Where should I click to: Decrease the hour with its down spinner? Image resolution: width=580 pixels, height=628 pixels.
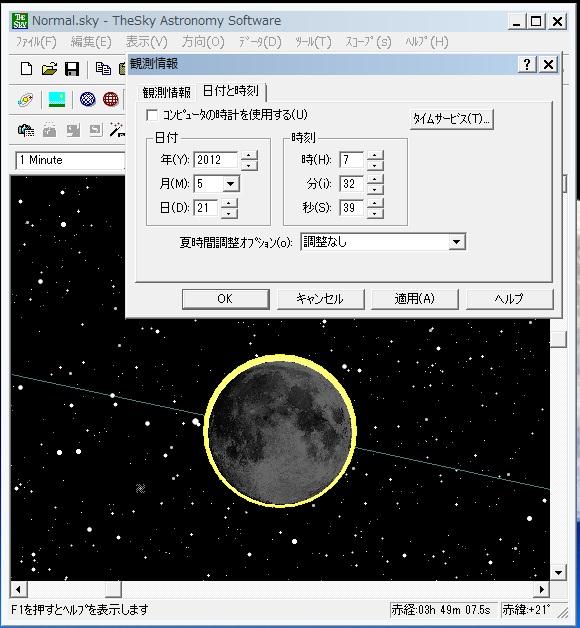tap(375, 165)
